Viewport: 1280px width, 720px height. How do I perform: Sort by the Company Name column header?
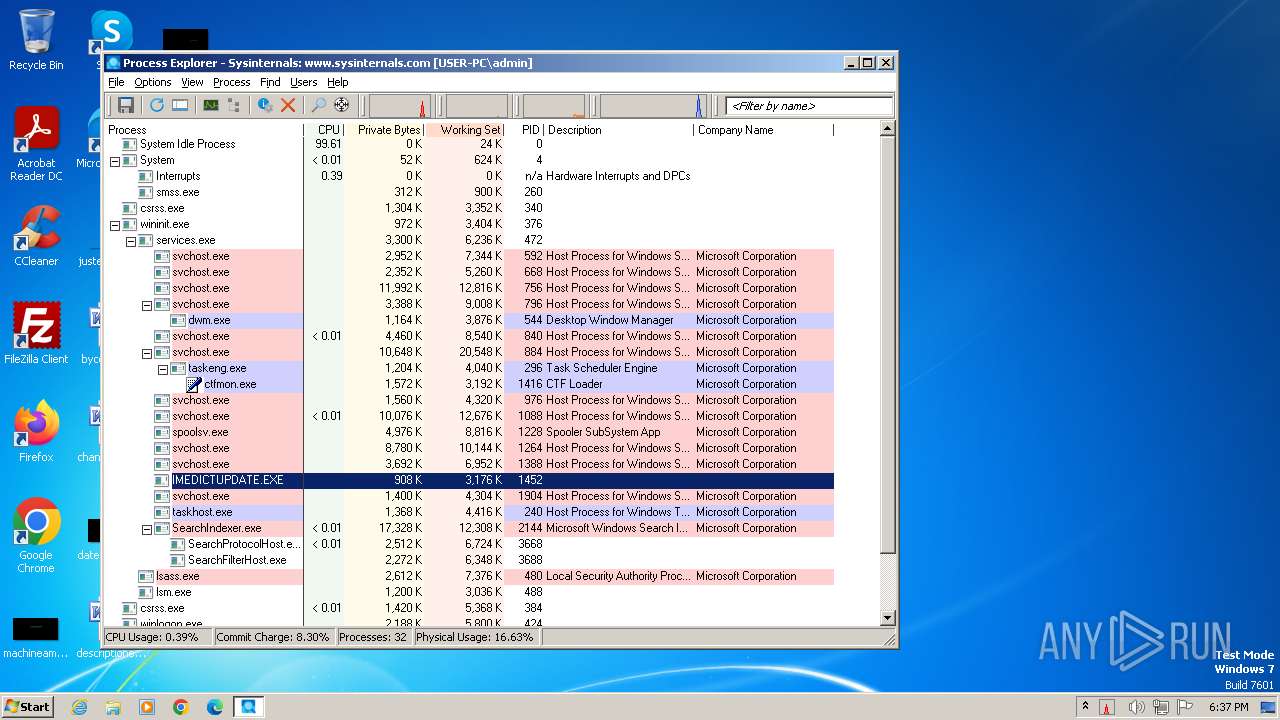pyautogui.click(x=764, y=130)
